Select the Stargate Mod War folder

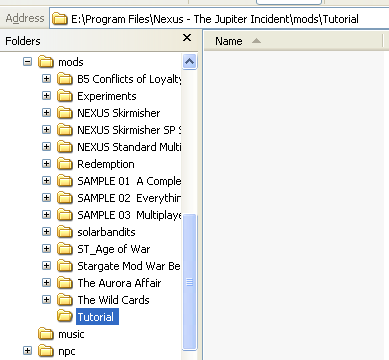click(129, 266)
